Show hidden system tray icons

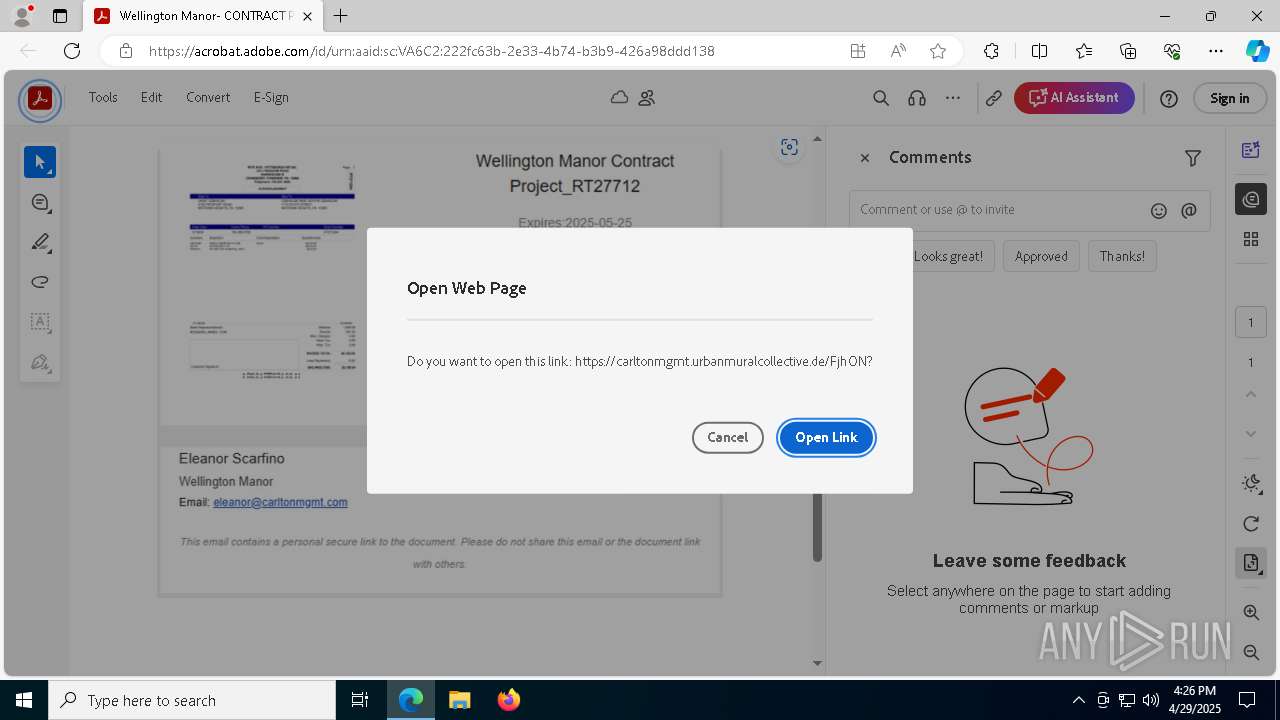(x=1078, y=700)
